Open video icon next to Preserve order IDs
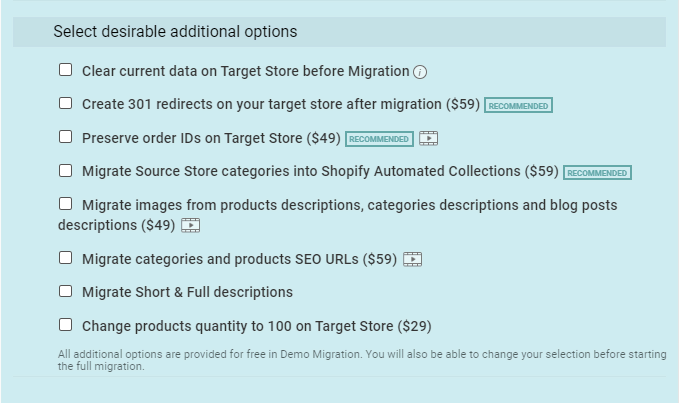 click(428, 139)
